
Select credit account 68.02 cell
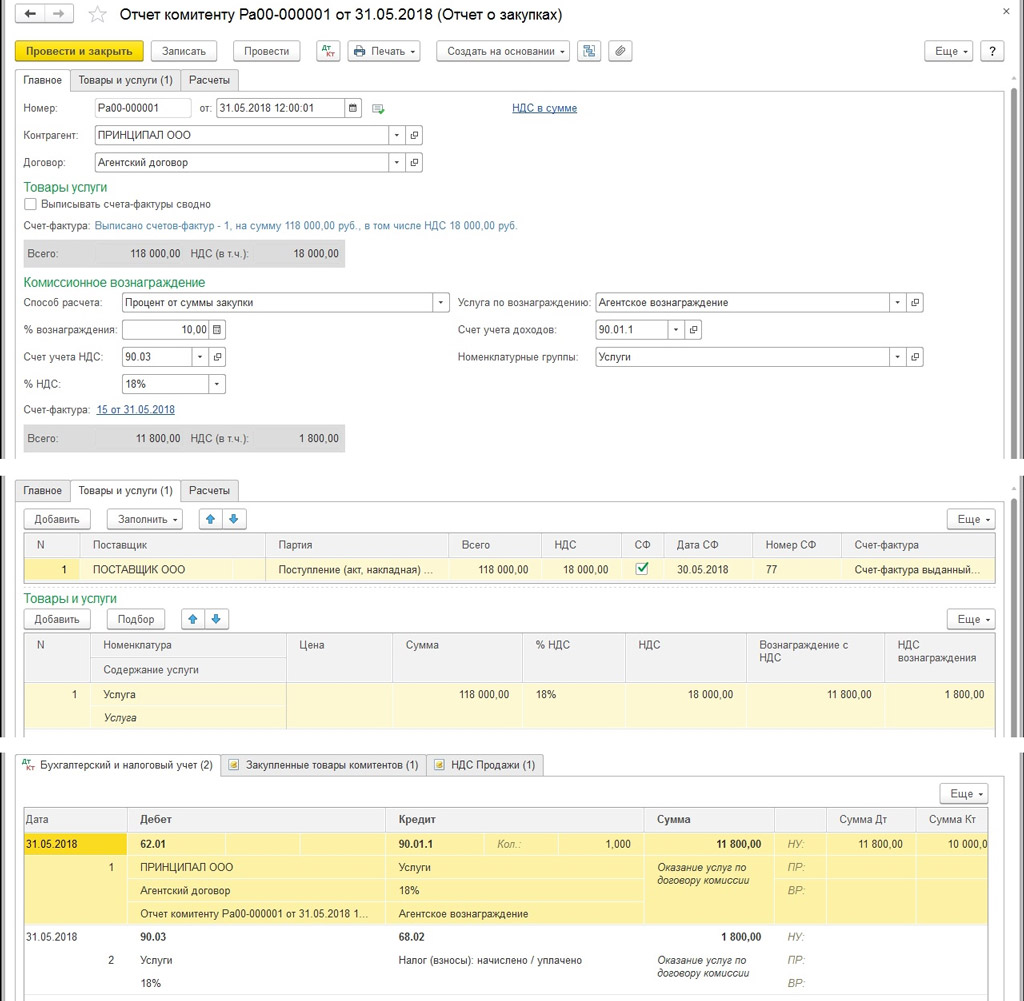click(x=411, y=936)
